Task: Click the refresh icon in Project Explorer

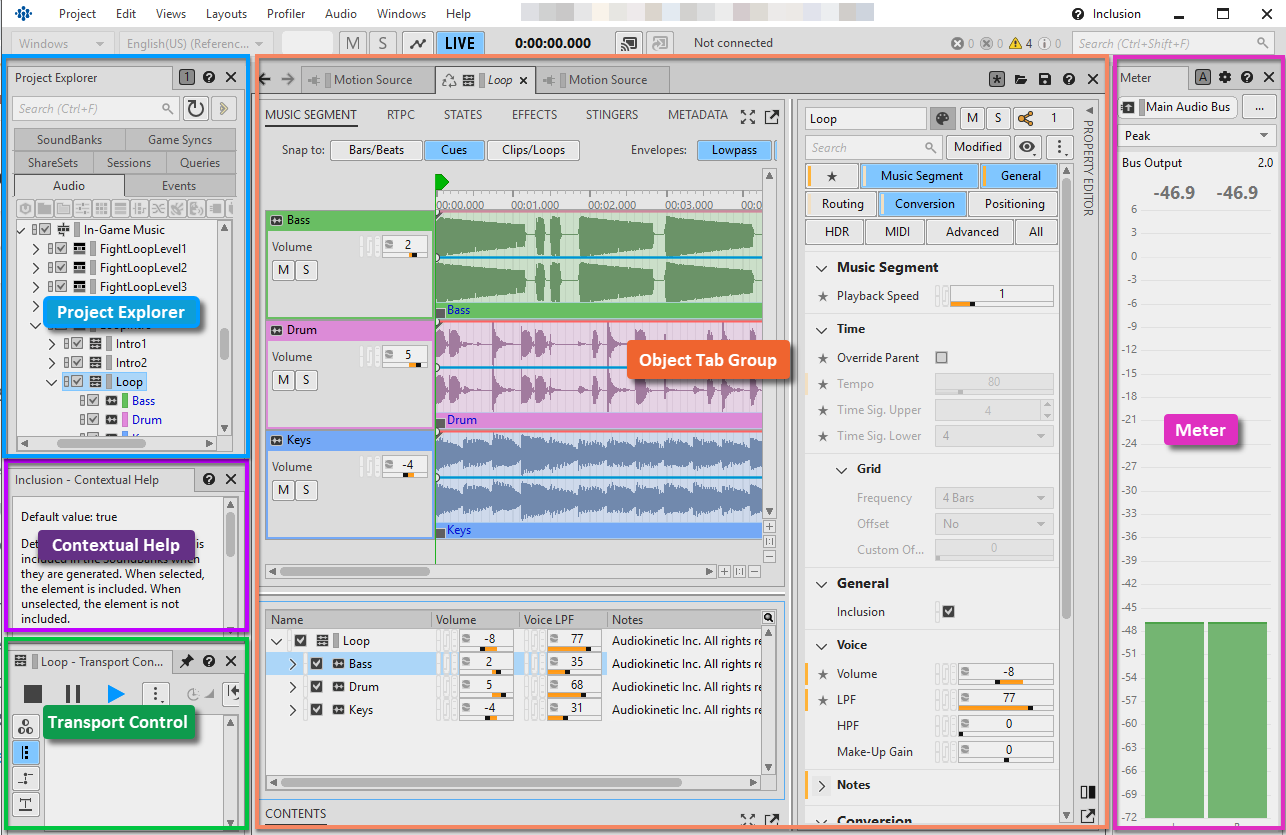Action: pos(196,109)
